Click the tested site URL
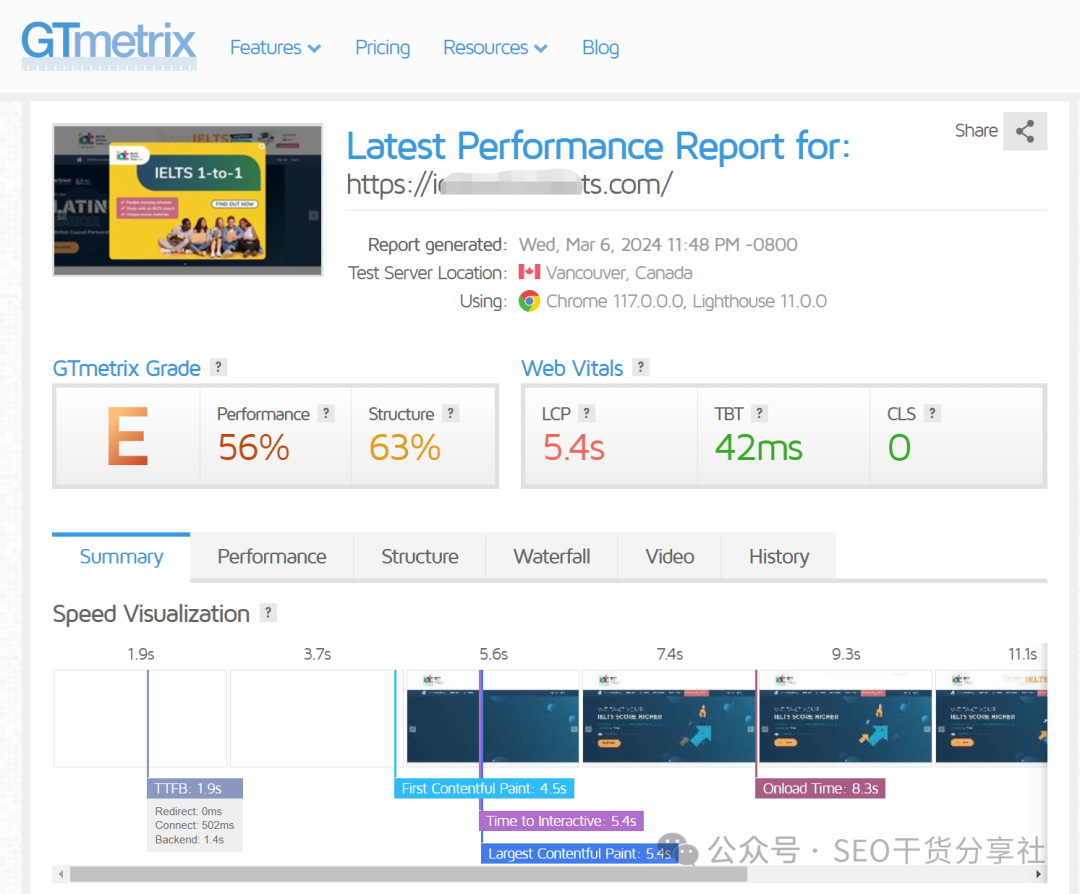 coord(509,184)
